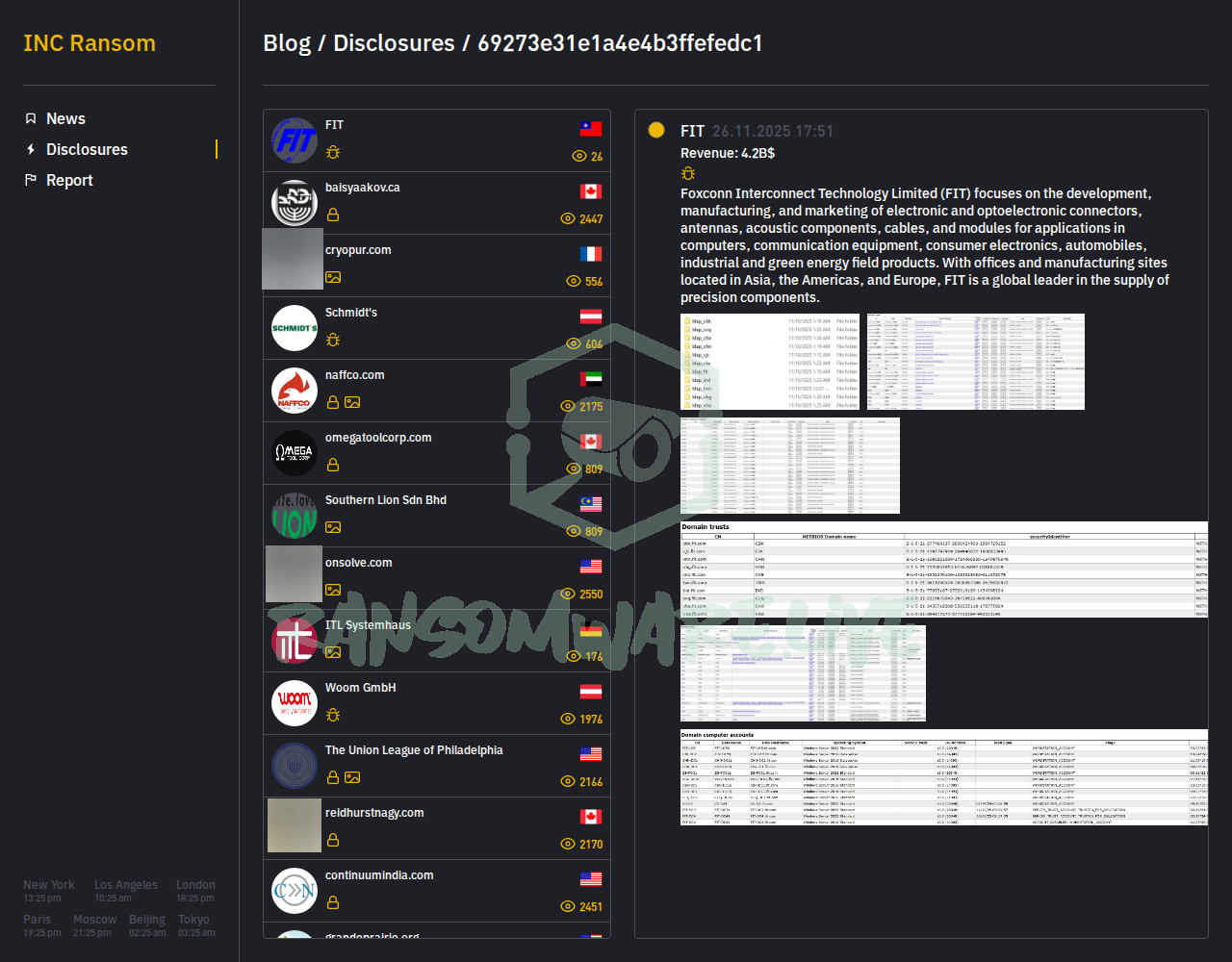Open the ldap folders screenshot thumbnail
This screenshot has height=962, width=1232.
pos(769,362)
